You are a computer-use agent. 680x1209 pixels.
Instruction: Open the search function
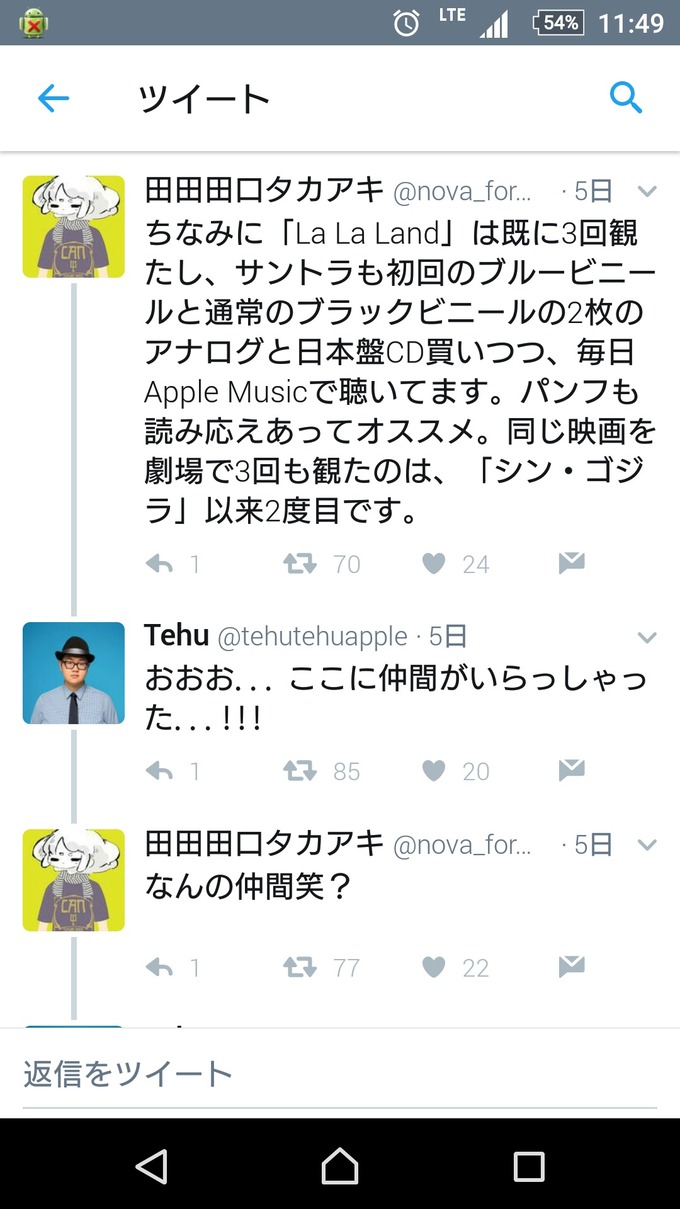[x=626, y=97]
